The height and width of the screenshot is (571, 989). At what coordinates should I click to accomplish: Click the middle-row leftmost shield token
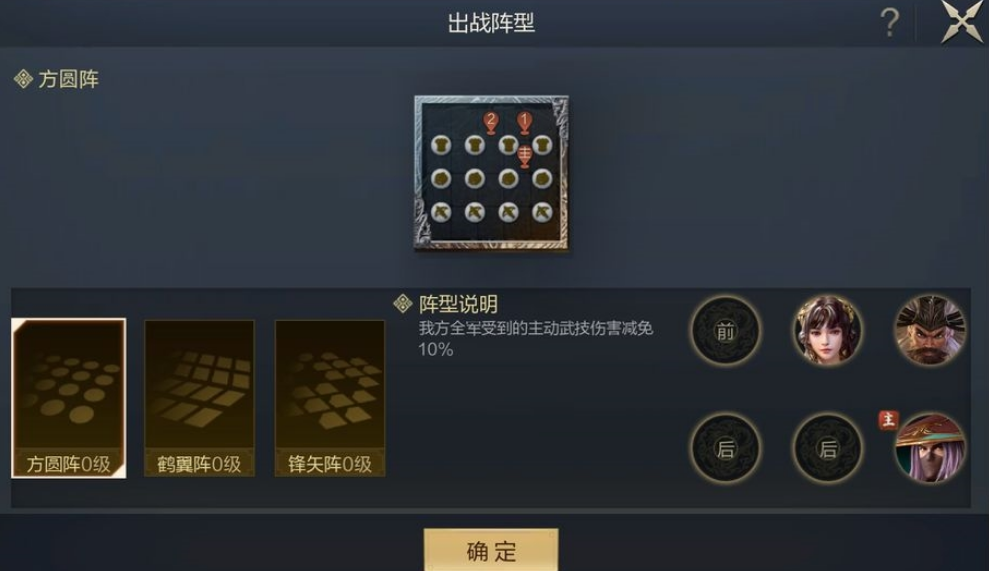pos(441,179)
